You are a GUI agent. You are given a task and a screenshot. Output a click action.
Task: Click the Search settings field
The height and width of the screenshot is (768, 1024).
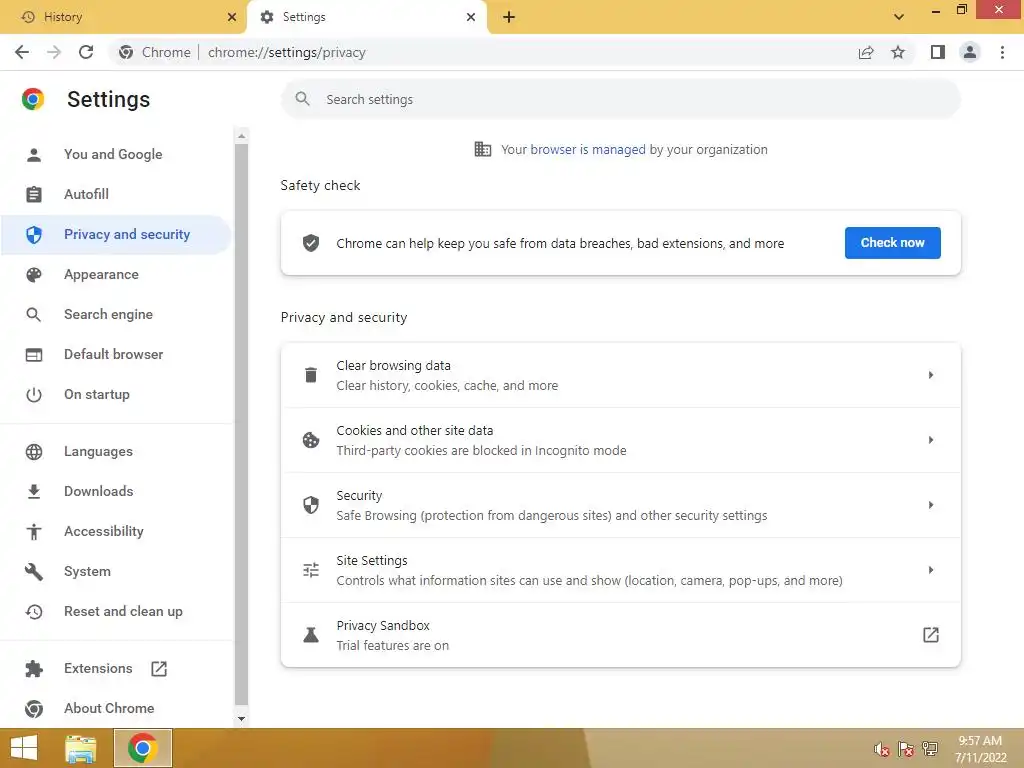click(620, 99)
